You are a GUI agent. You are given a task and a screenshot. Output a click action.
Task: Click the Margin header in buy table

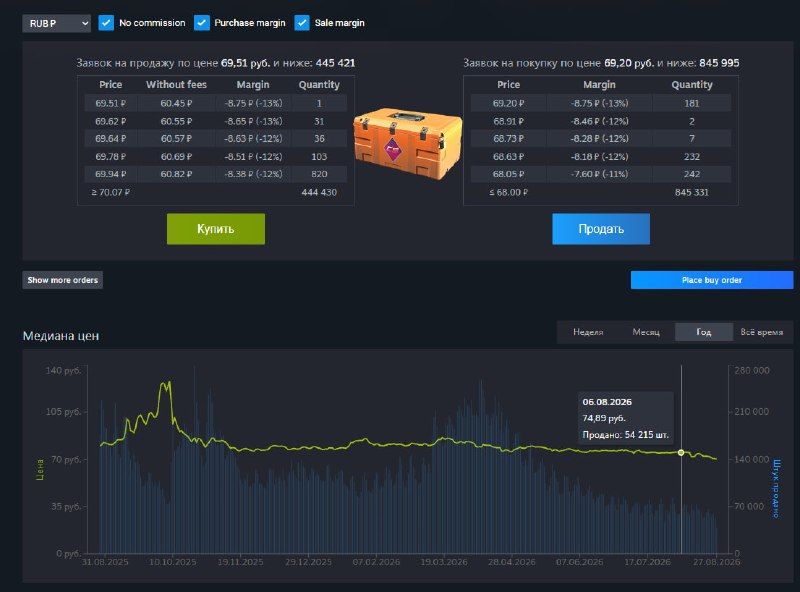coord(599,85)
